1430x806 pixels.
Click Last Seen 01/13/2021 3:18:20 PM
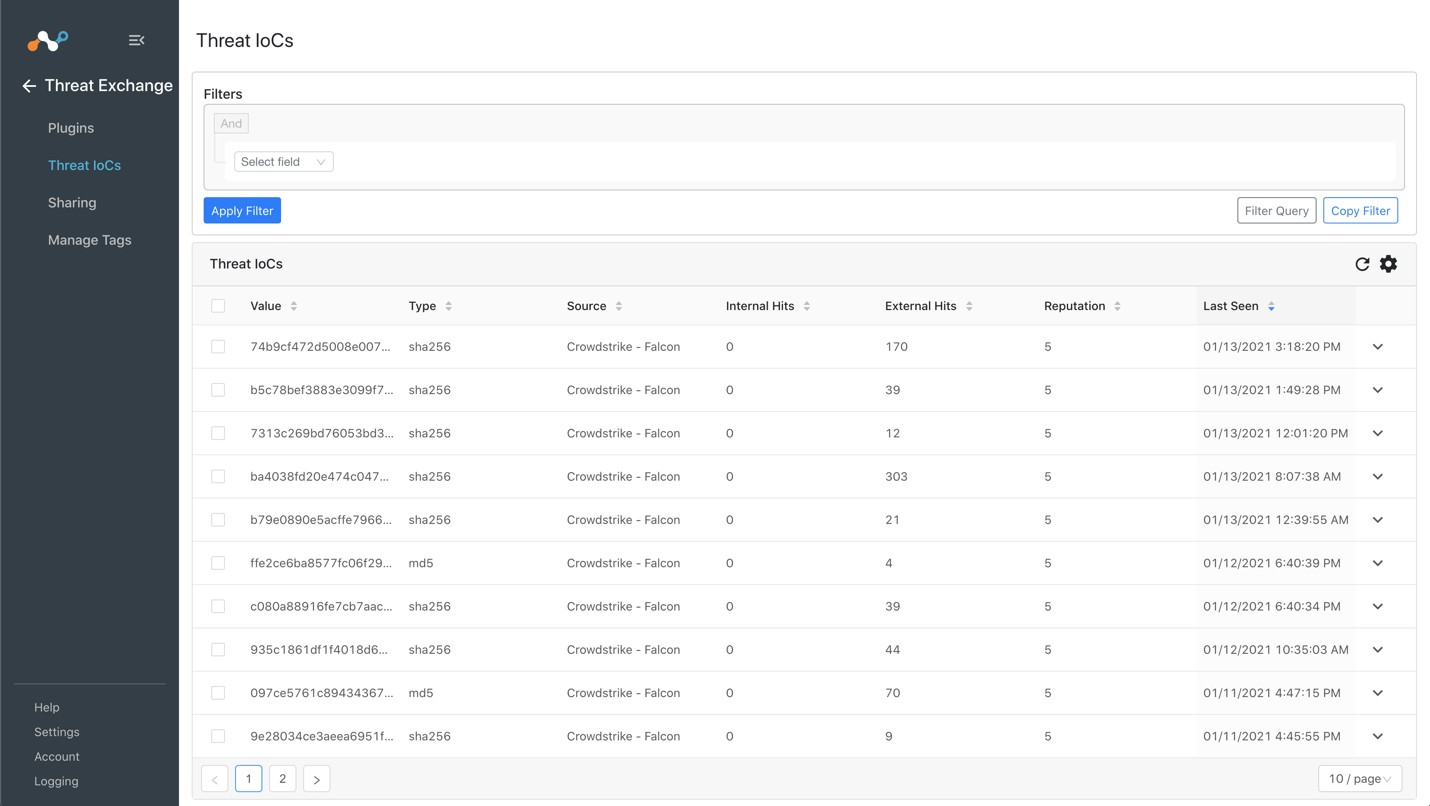(1272, 347)
